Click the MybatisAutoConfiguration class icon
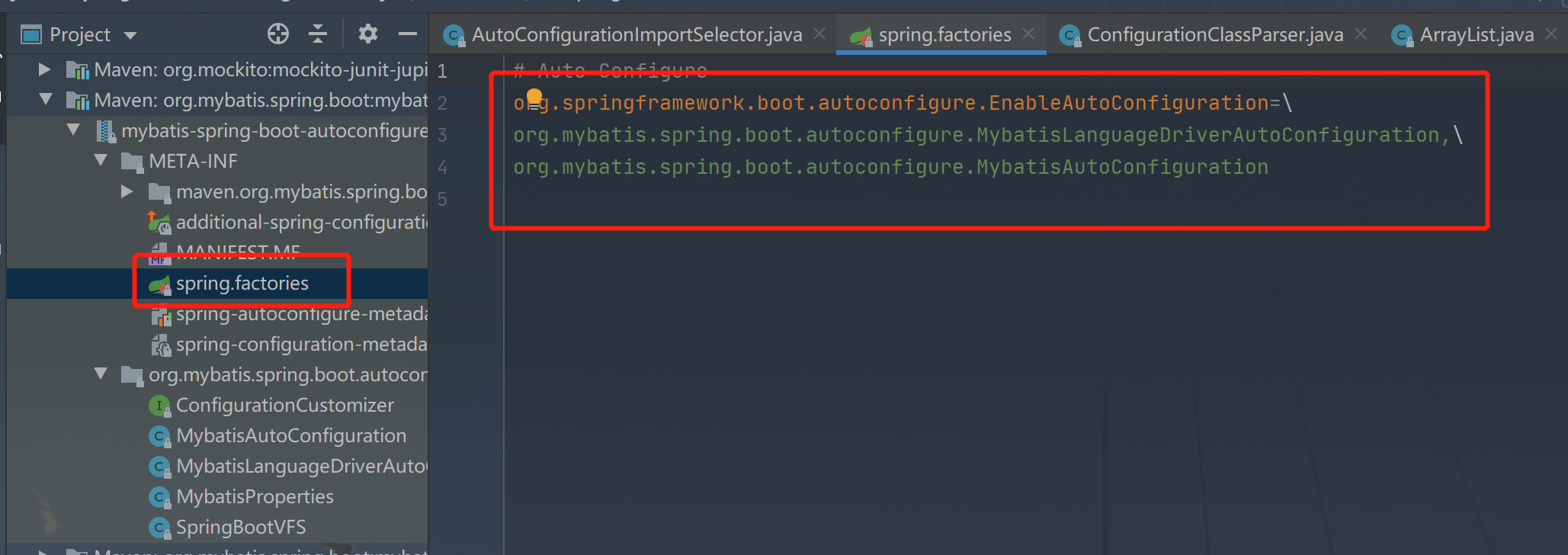The width and height of the screenshot is (1568, 555). (x=159, y=436)
